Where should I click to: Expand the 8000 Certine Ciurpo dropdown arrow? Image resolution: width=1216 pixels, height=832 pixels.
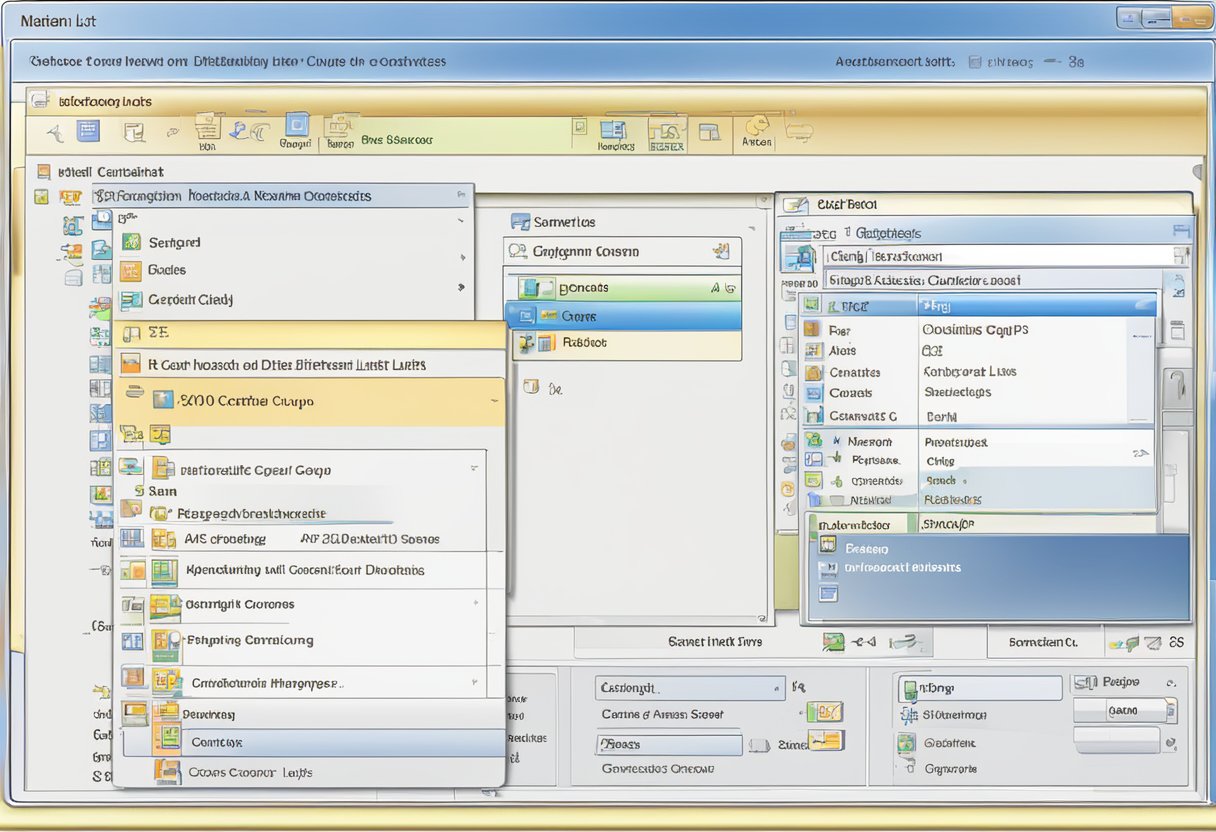tap(493, 401)
